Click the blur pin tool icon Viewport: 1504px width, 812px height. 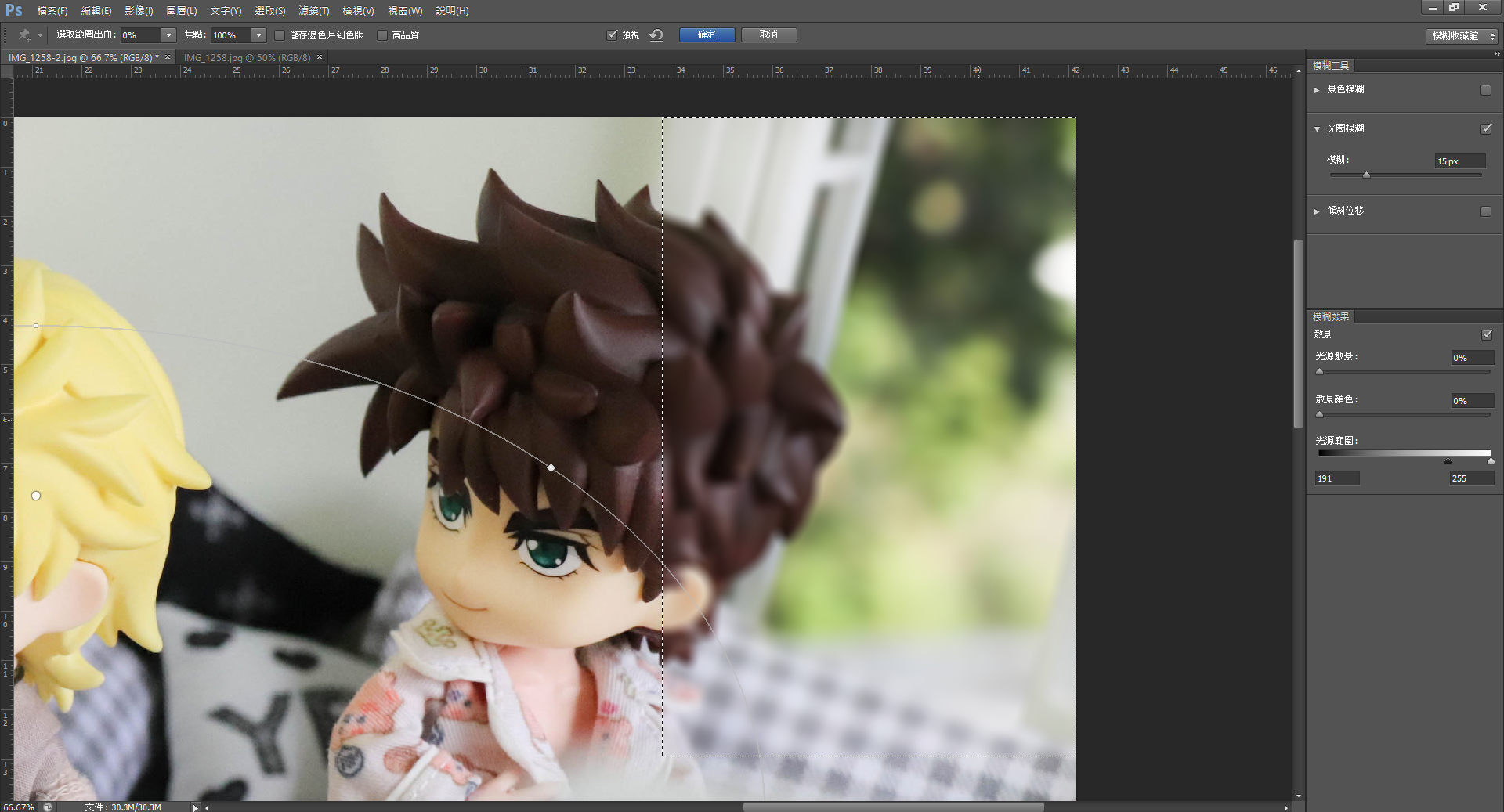click(x=24, y=34)
